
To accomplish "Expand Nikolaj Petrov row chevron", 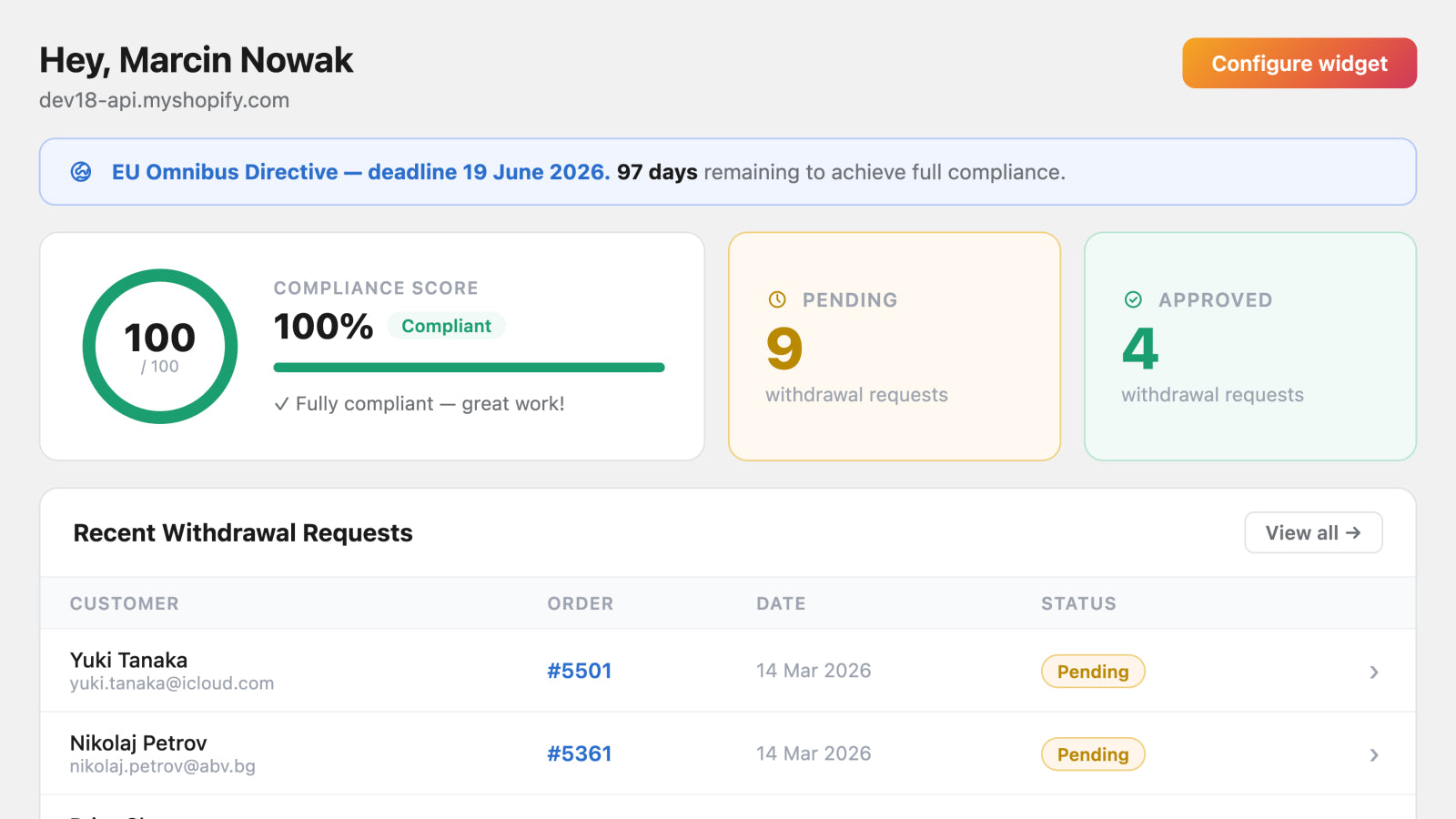I will (x=1374, y=754).
